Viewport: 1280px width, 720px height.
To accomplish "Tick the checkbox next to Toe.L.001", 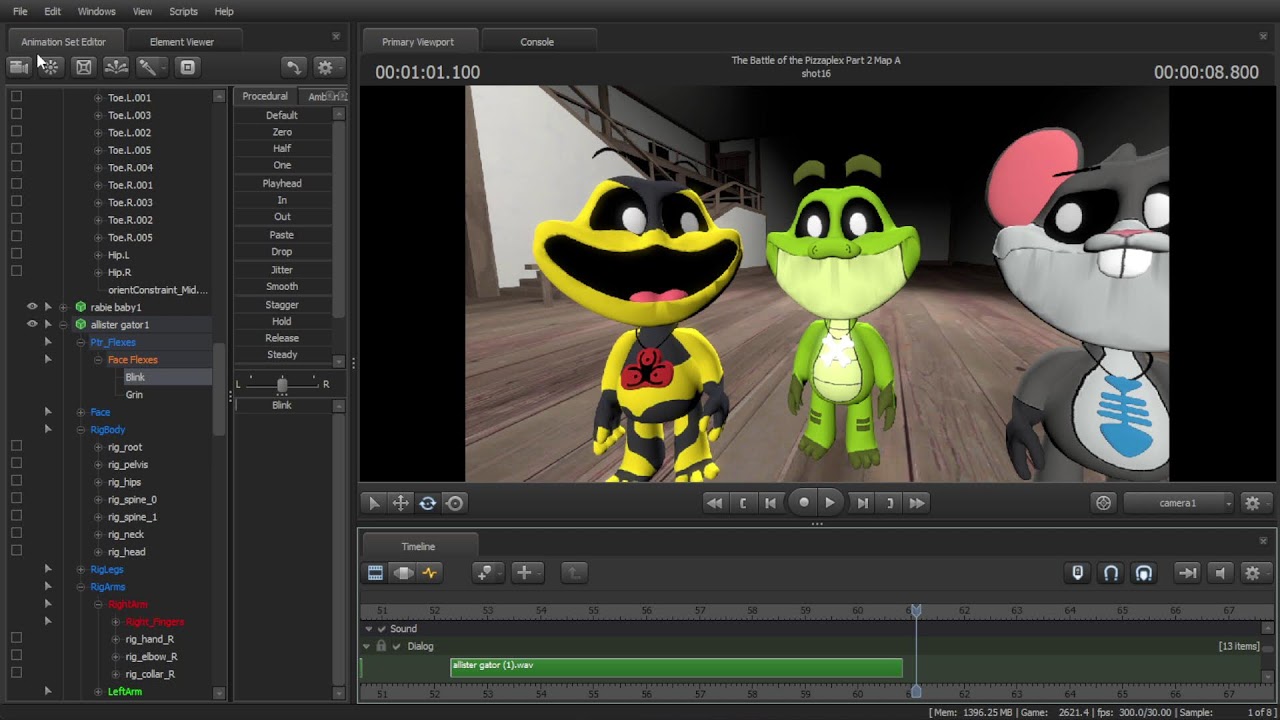I will point(16,97).
